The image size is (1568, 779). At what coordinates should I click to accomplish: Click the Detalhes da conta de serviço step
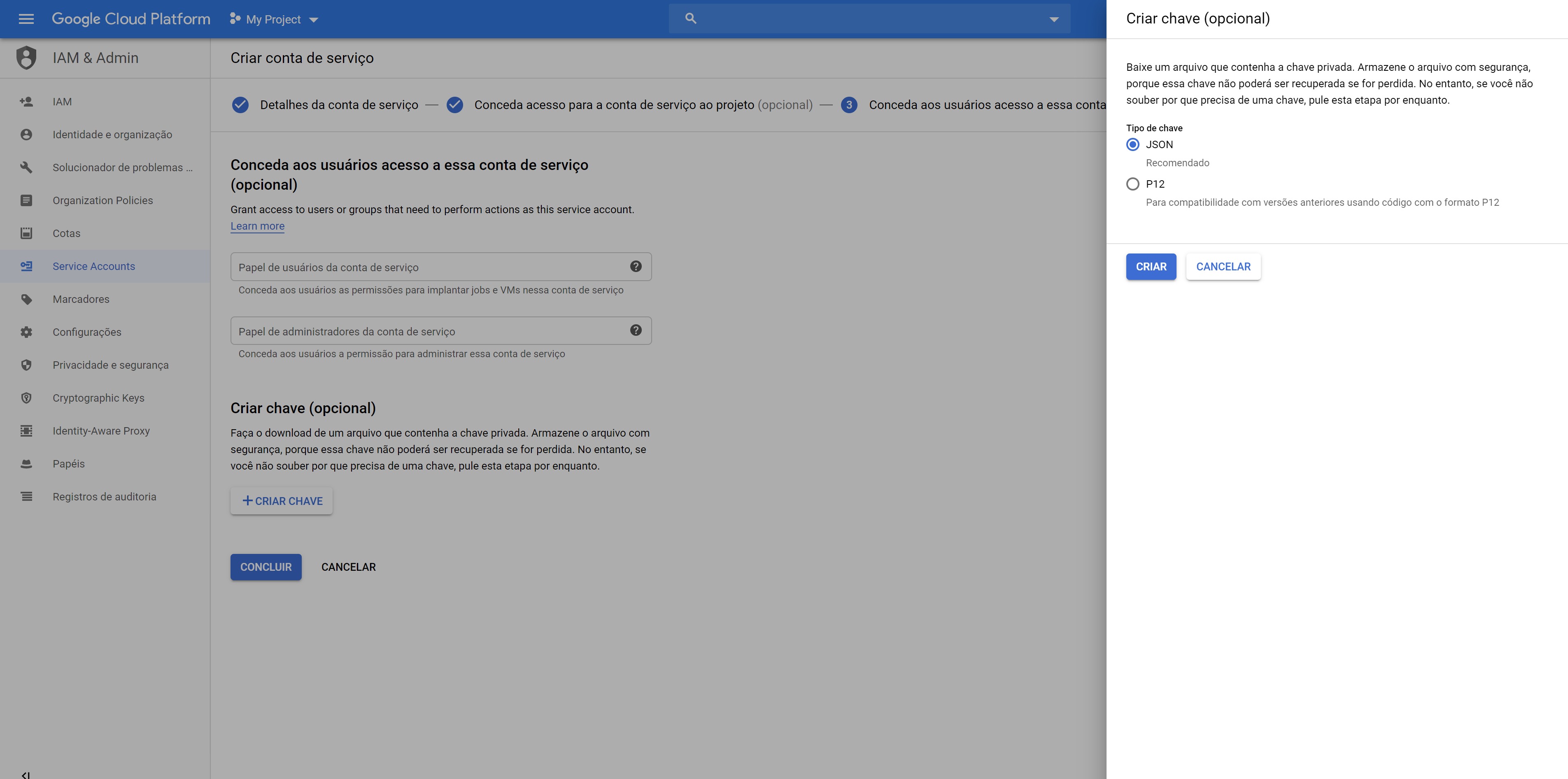pyautogui.click(x=339, y=105)
